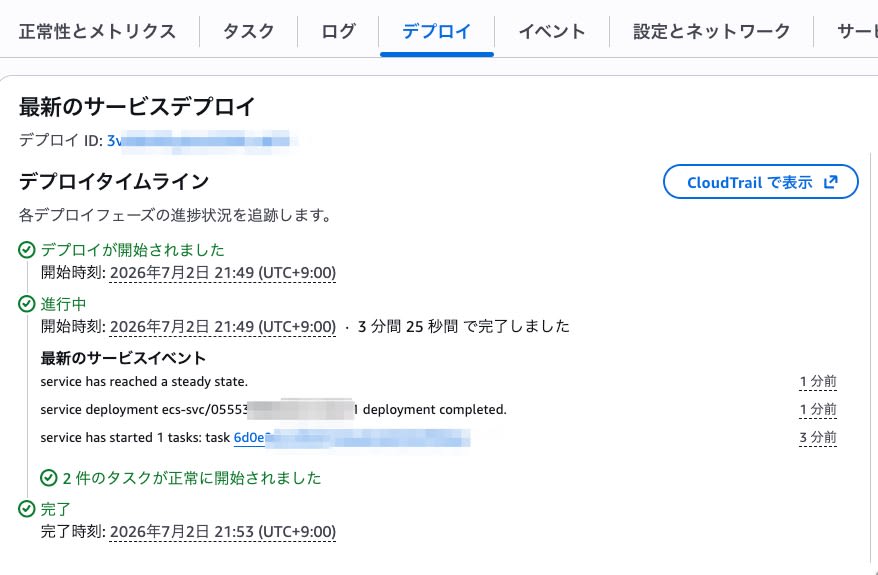Click the 最新のサービスイベント heading
The width and height of the screenshot is (878, 575).
point(123,358)
